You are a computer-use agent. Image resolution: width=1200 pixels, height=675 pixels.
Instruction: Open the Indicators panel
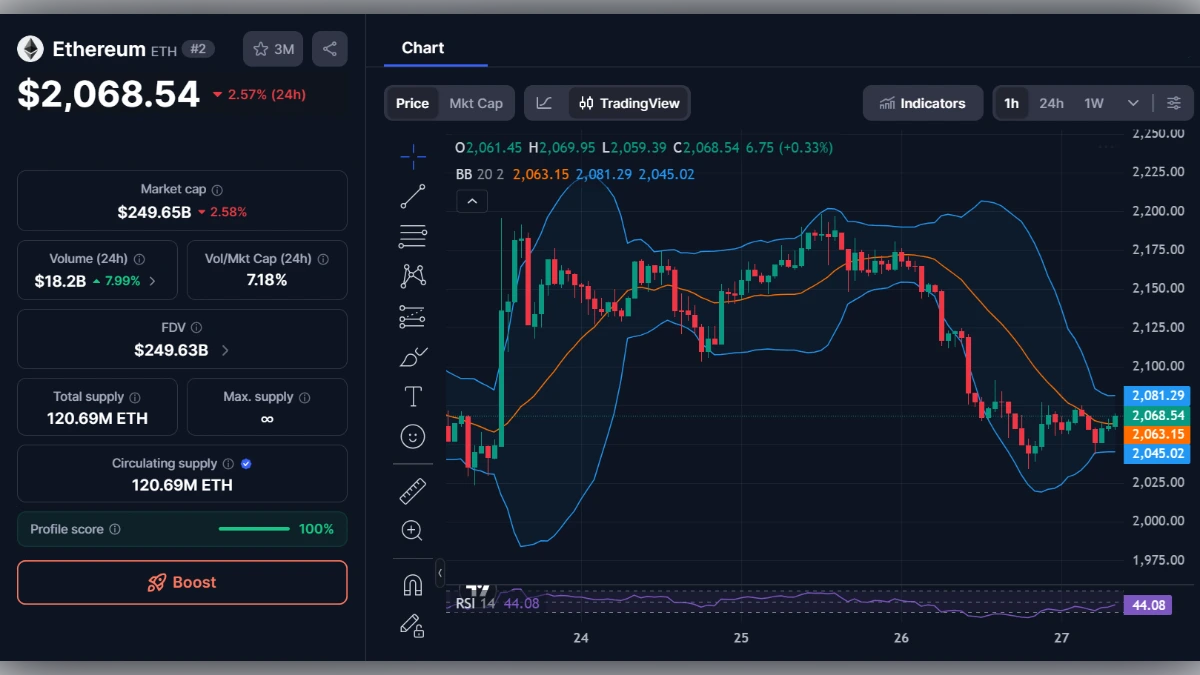[922, 102]
